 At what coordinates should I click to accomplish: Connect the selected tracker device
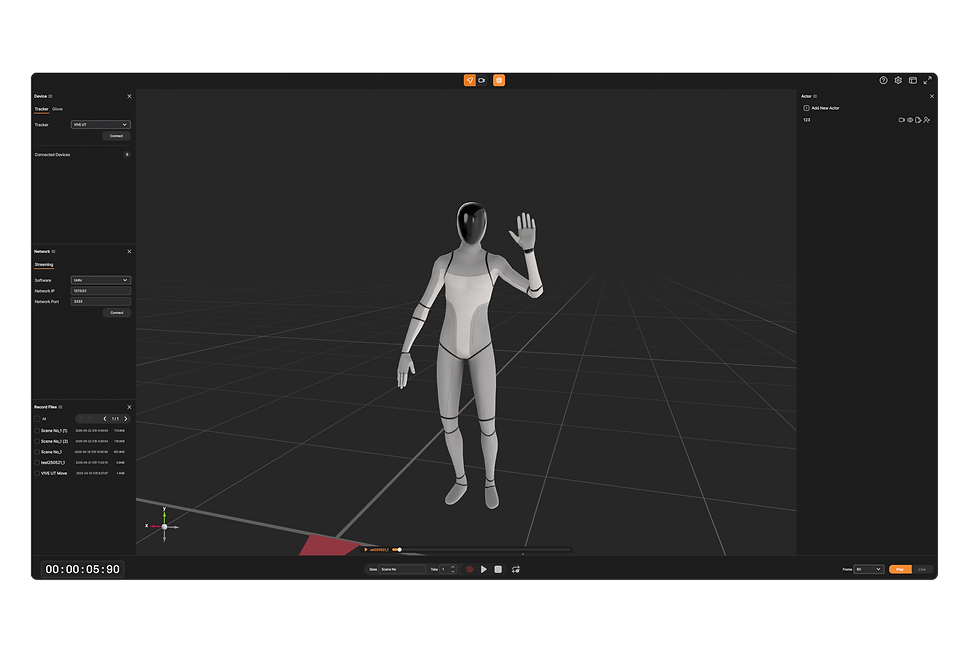click(x=116, y=136)
